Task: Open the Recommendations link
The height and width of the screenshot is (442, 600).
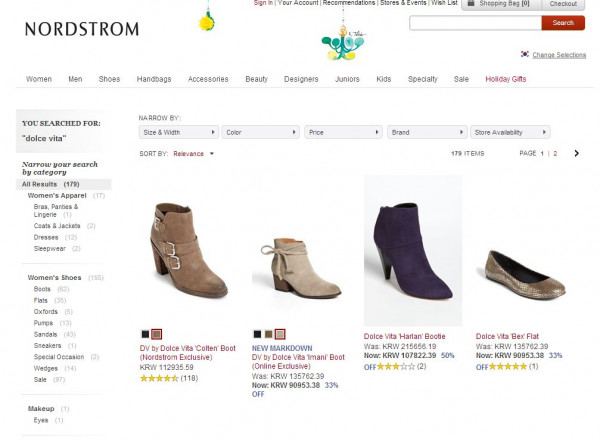Action: point(349,3)
